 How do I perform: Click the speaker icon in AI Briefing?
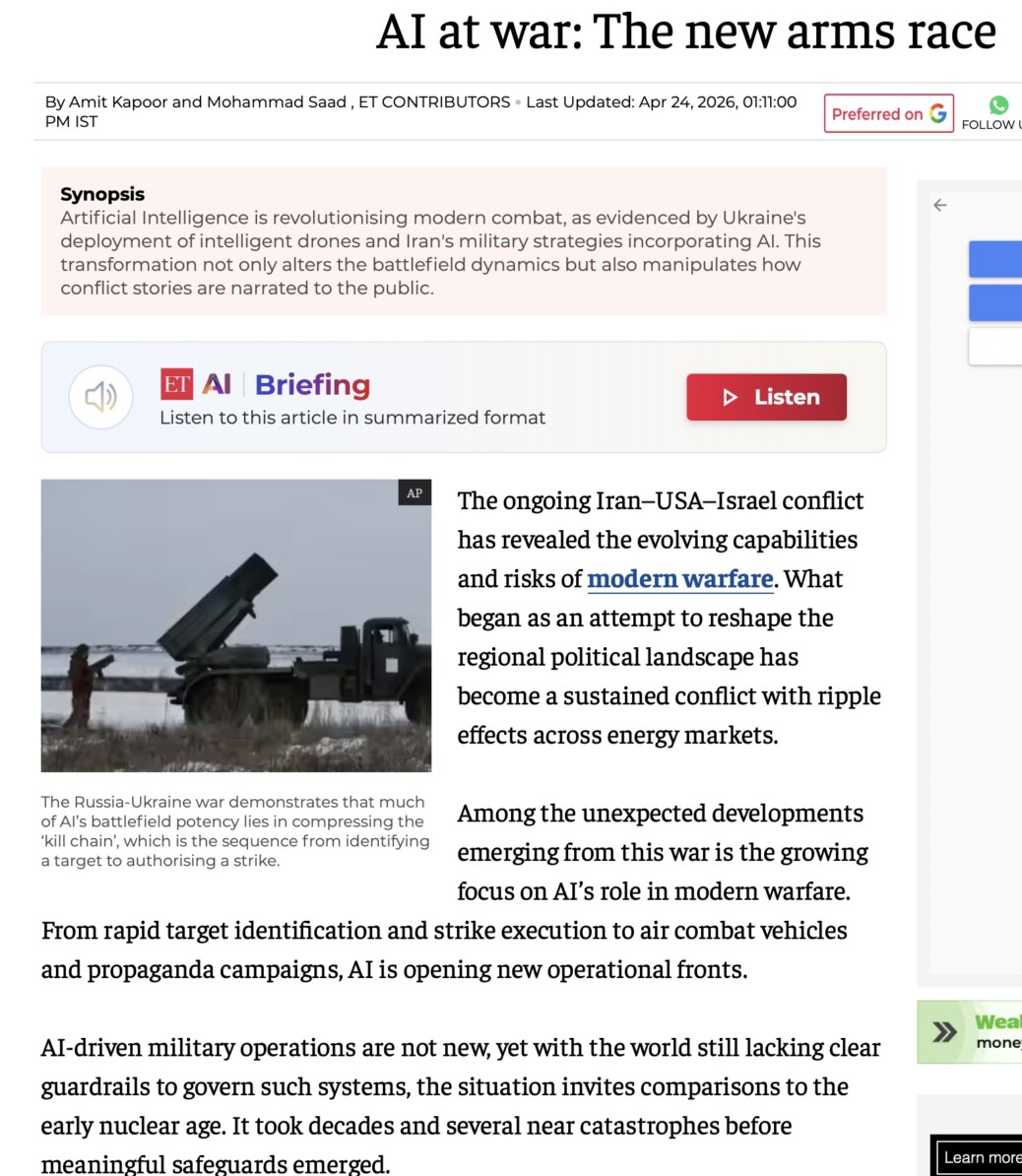point(101,397)
